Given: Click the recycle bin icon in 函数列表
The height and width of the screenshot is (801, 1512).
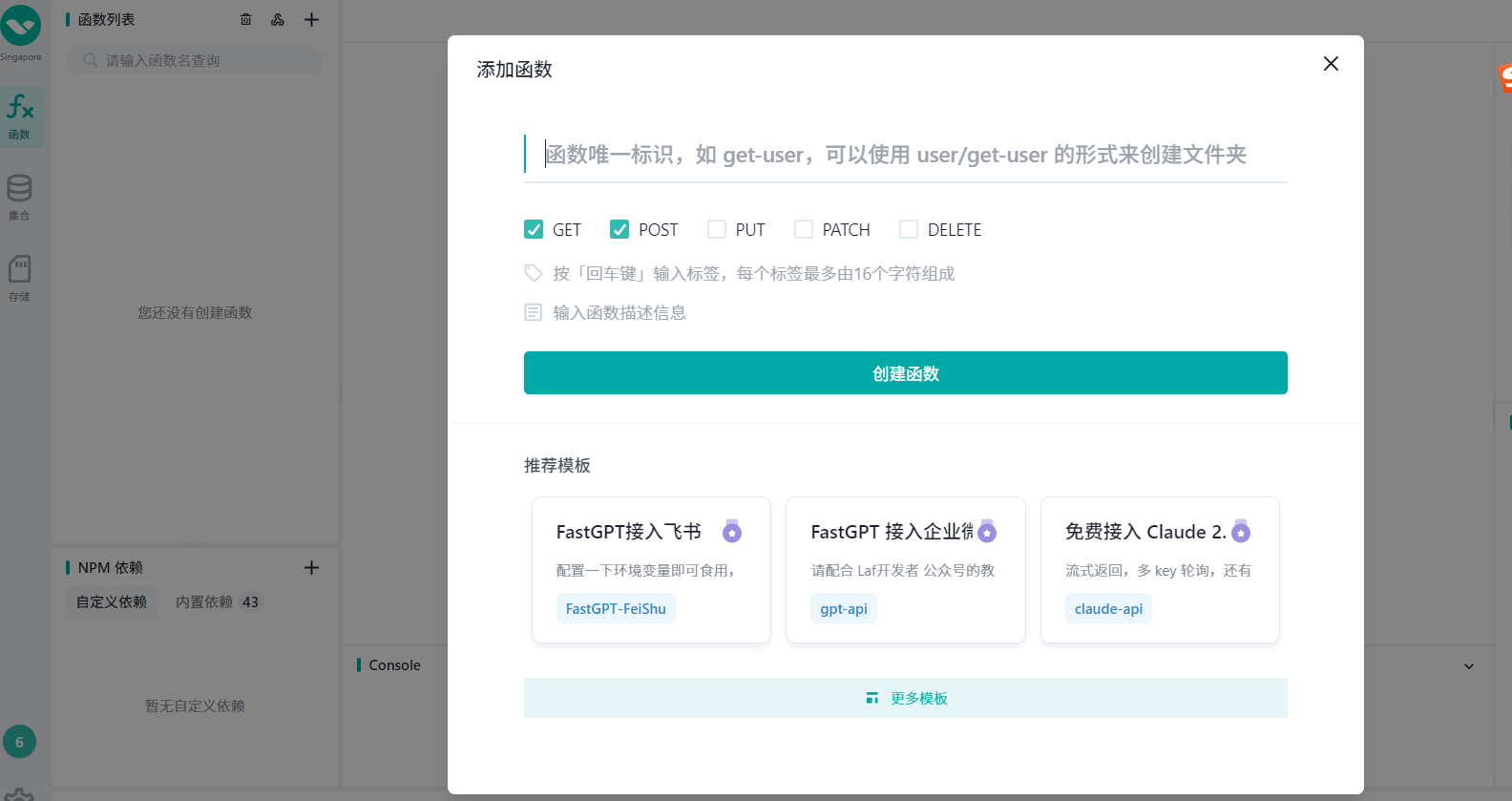Looking at the screenshot, I should coord(246,19).
